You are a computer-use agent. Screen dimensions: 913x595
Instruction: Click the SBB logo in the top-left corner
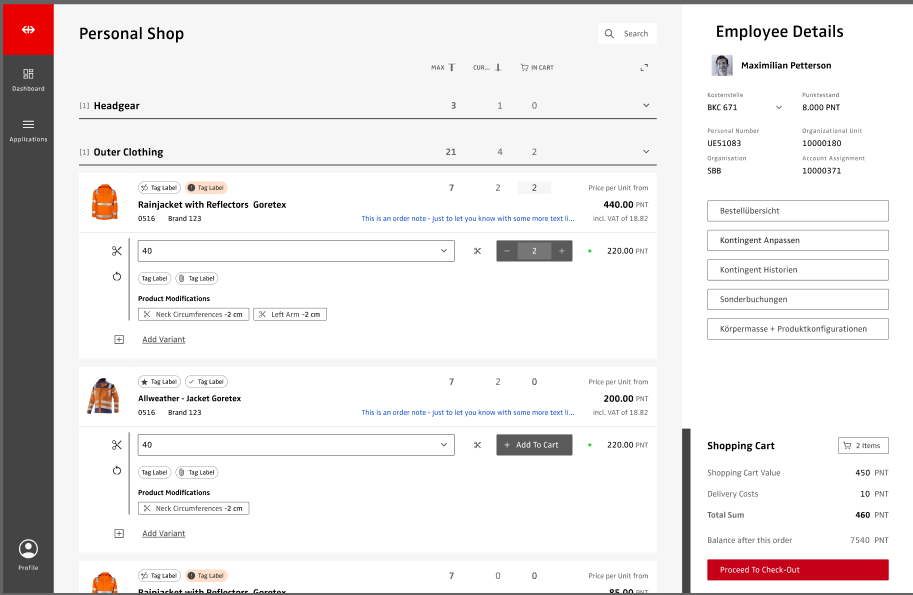point(28,29)
